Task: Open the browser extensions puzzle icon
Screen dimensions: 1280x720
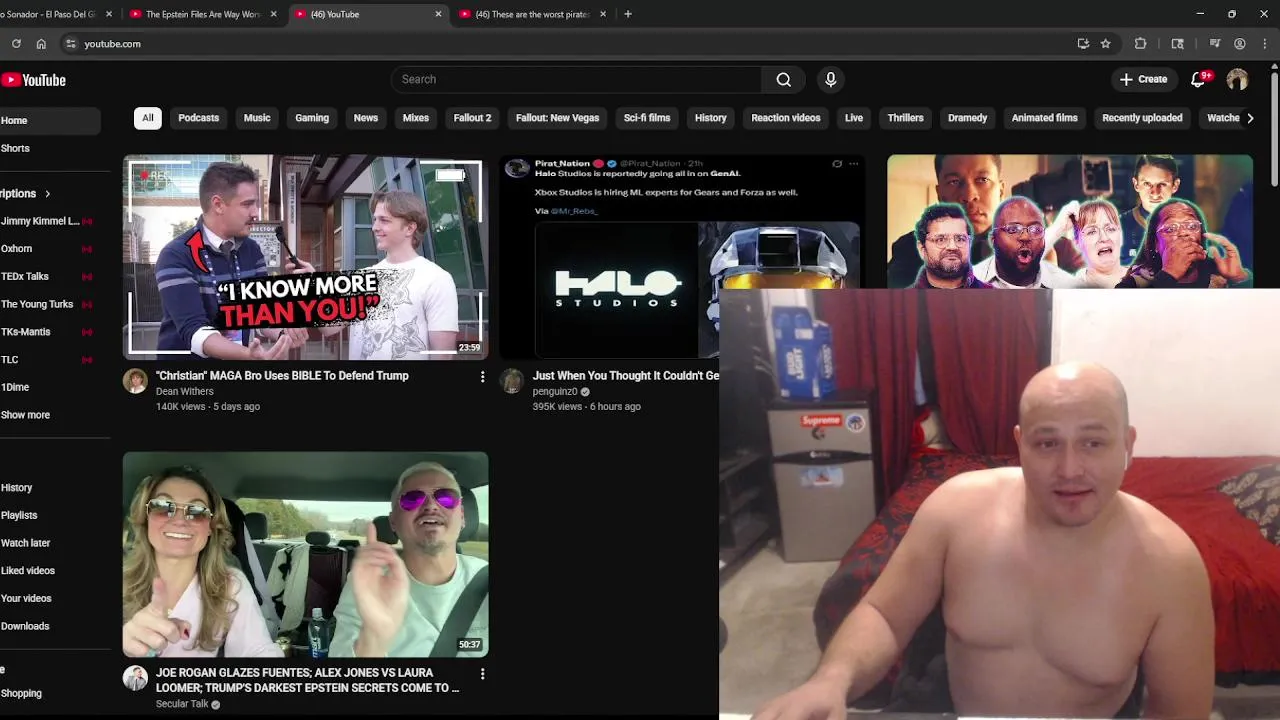Action: point(1140,44)
